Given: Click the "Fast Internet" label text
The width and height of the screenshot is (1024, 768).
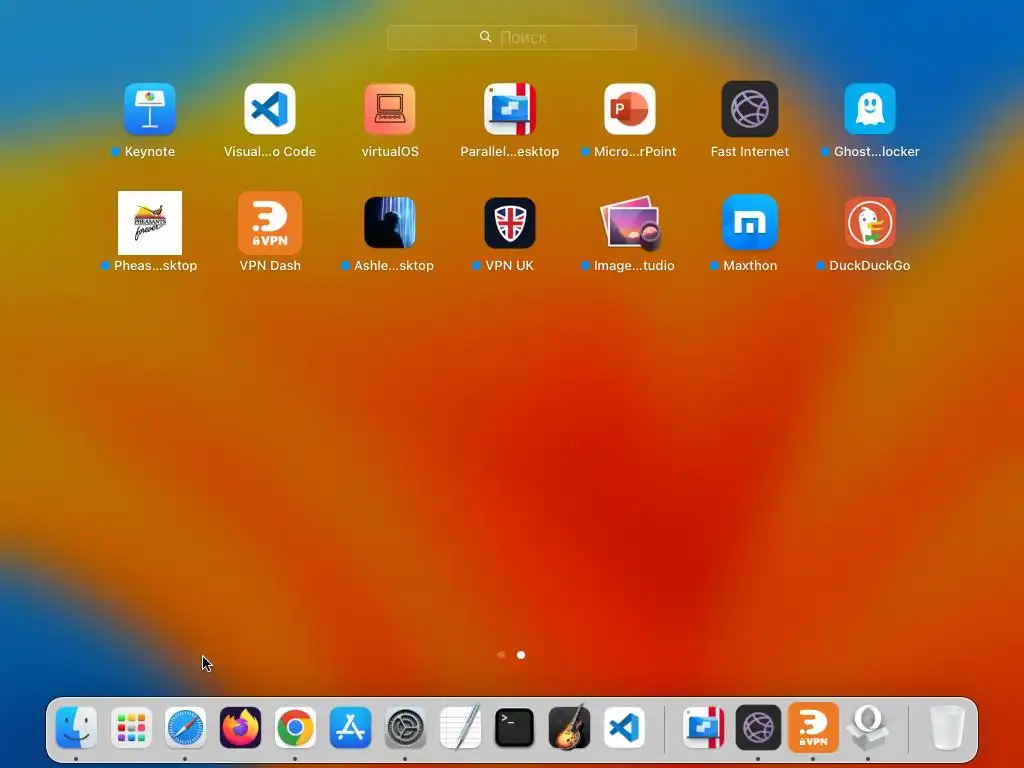Looking at the screenshot, I should [750, 152].
